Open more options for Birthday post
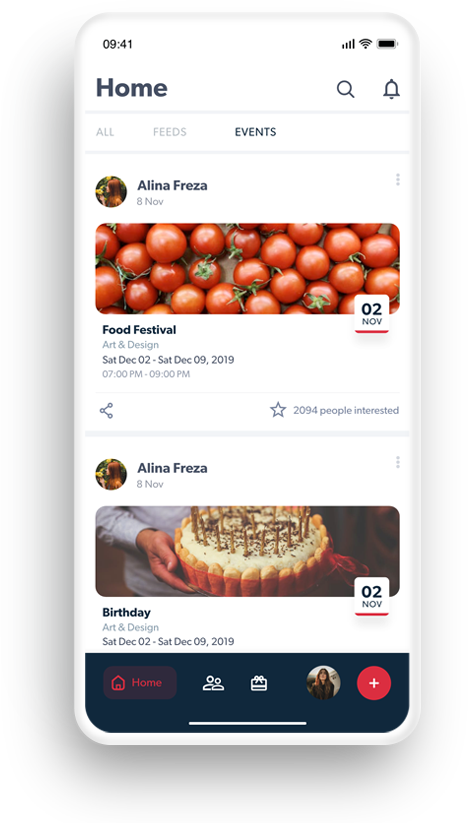This screenshot has height=823, width=468. pyautogui.click(x=398, y=462)
